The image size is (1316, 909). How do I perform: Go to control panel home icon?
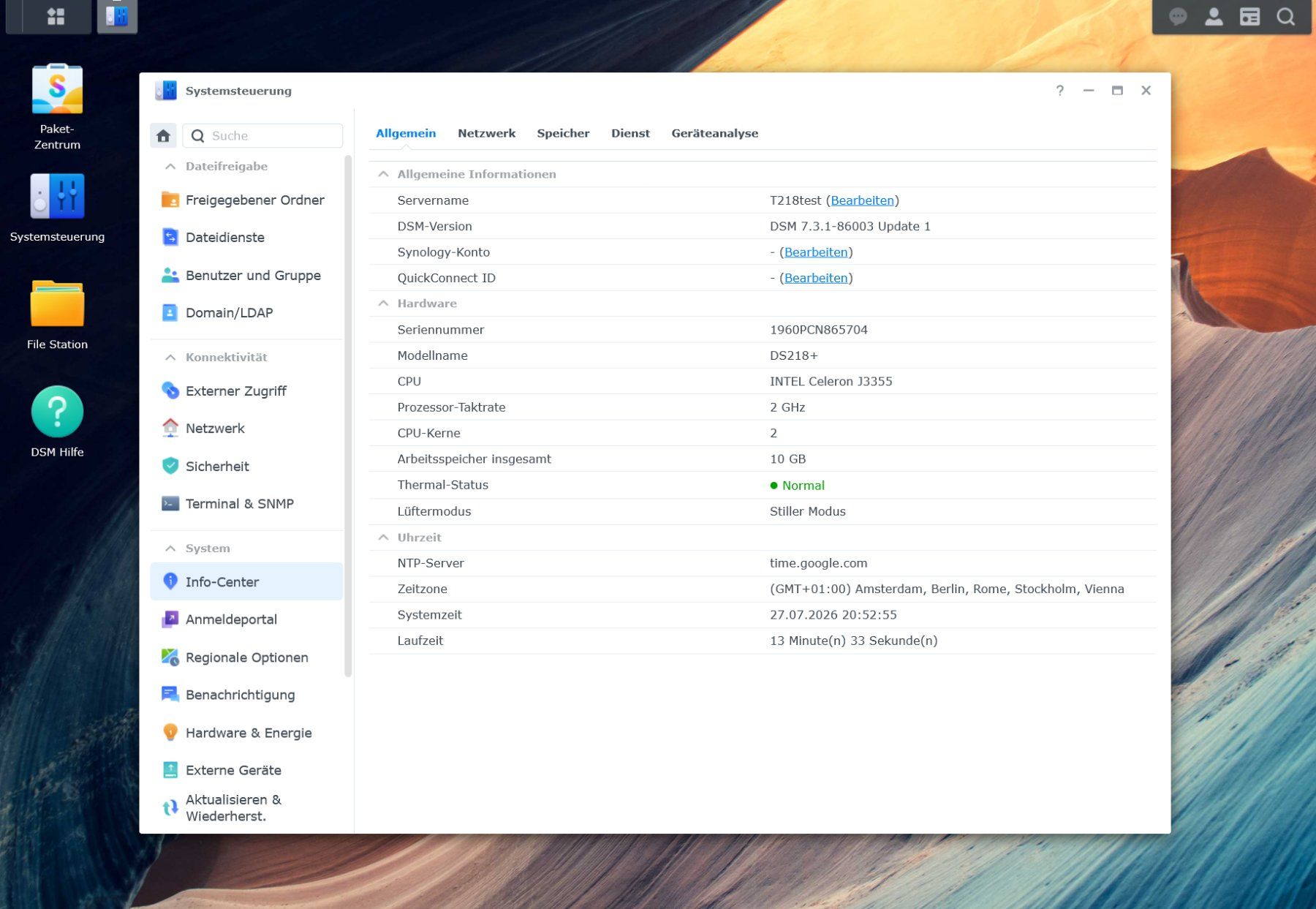(x=163, y=136)
